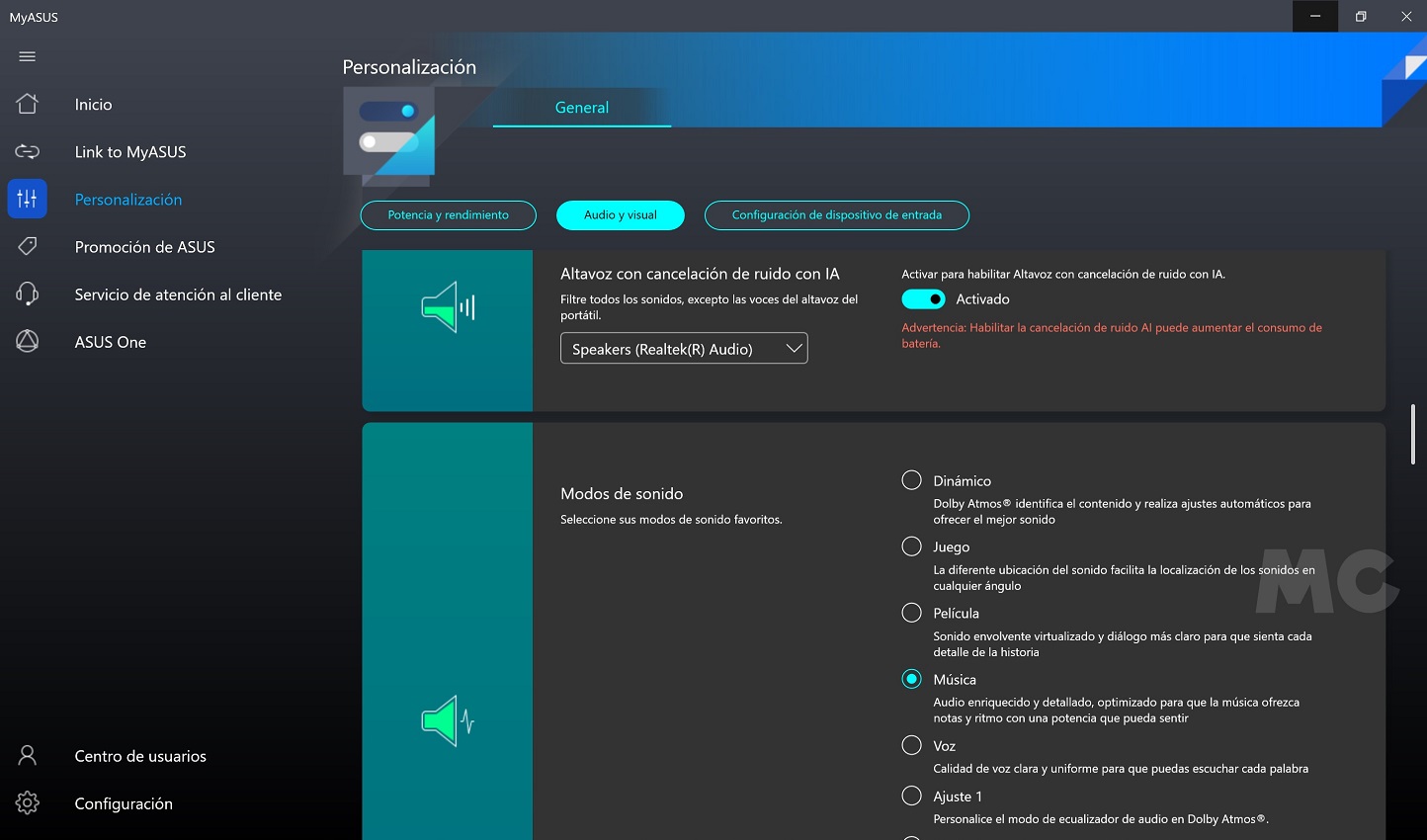This screenshot has width=1427, height=840.
Task: Open Configuración de dispositivo de entrada
Action: 836,215
